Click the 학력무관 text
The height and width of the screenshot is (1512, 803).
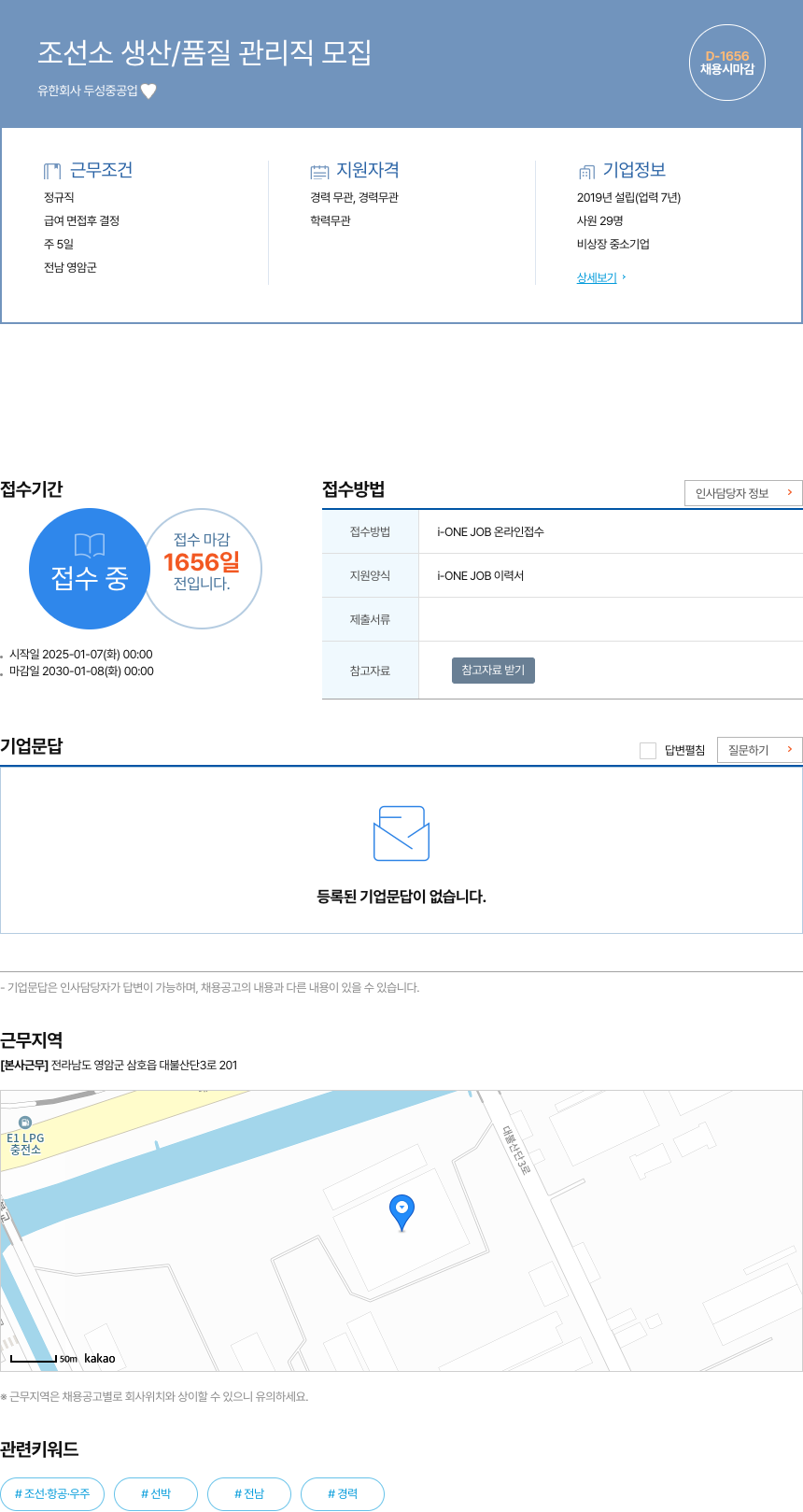point(330,220)
